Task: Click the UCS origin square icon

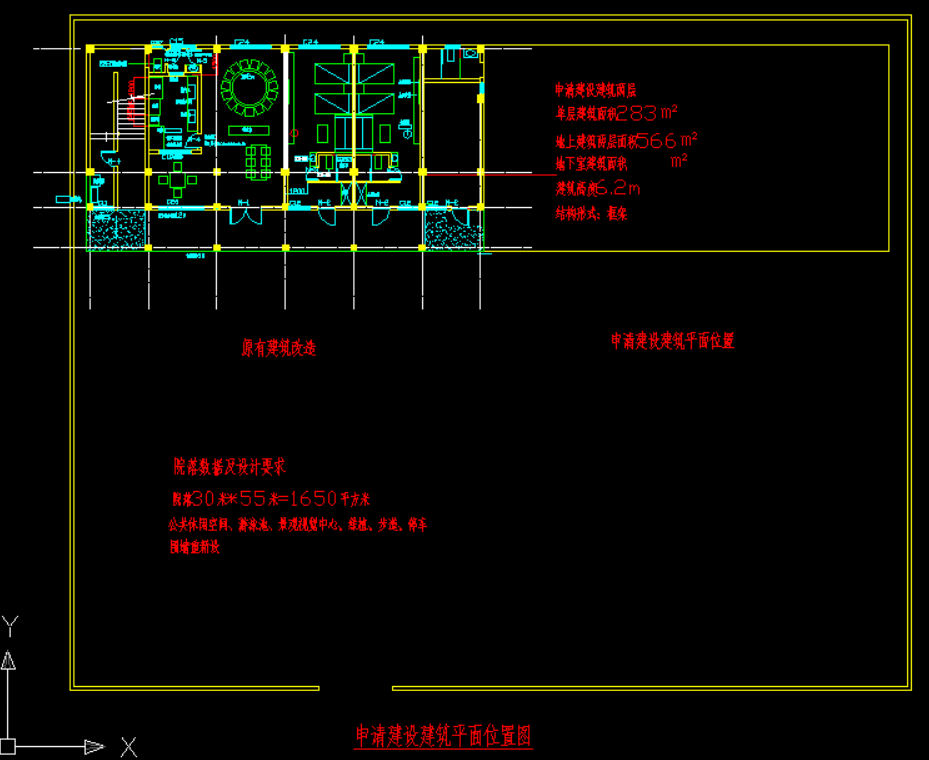Action: pyautogui.click(x=8, y=745)
